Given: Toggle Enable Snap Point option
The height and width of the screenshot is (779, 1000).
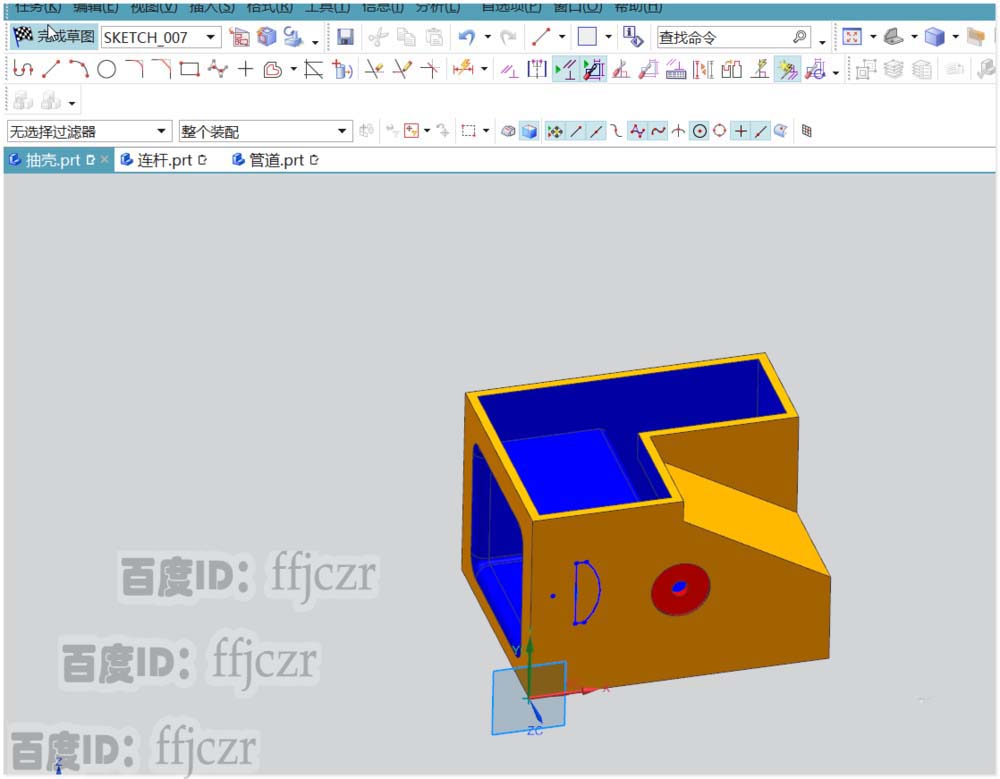Looking at the screenshot, I should (555, 131).
